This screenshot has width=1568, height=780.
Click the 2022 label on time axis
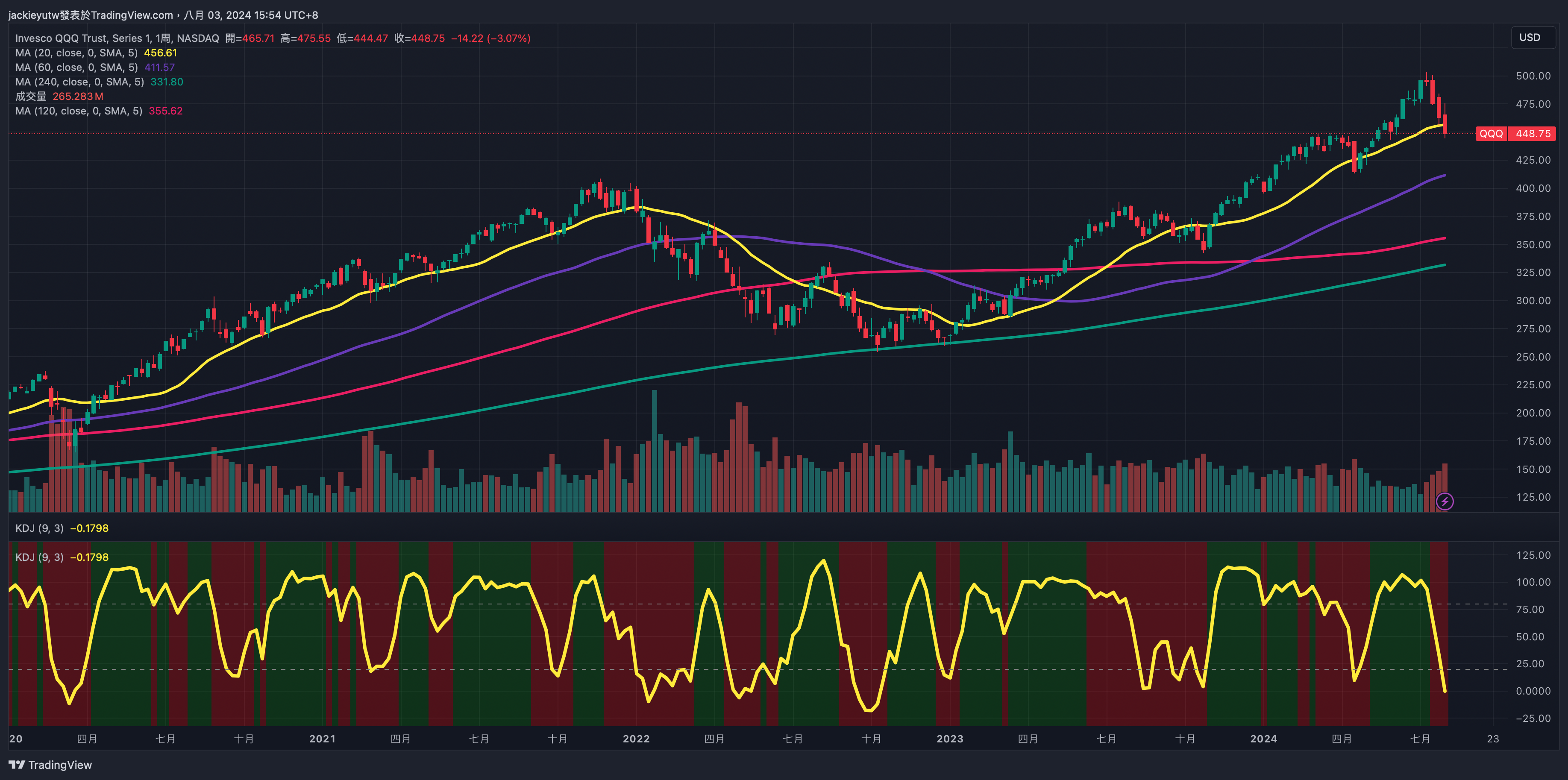(636, 739)
